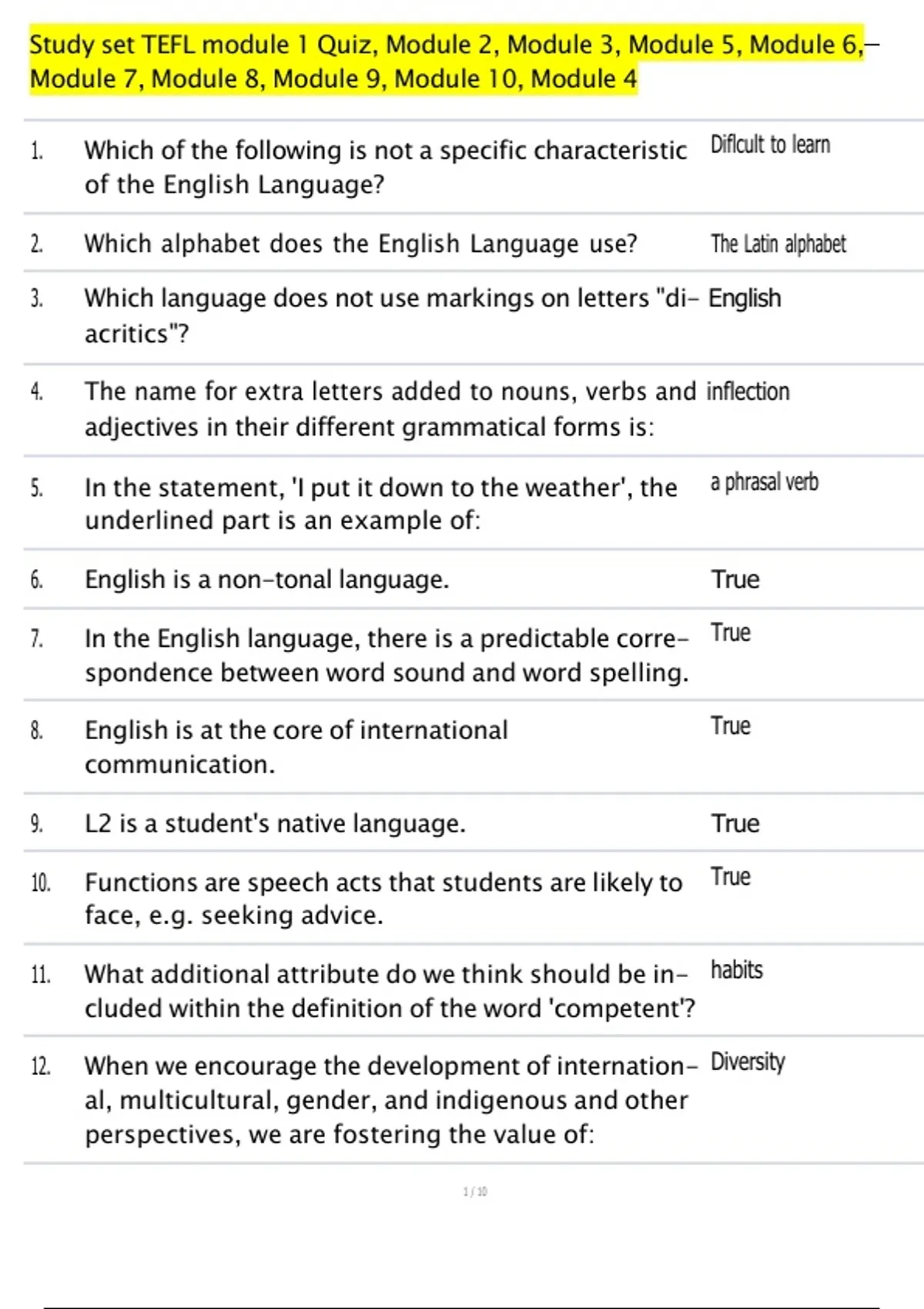Click 'L2 is a student's native language' statement

[x=275, y=823]
